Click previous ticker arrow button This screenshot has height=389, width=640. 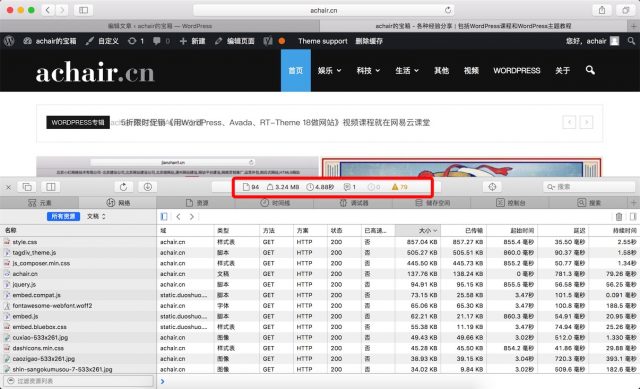pyautogui.click(x=569, y=122)
